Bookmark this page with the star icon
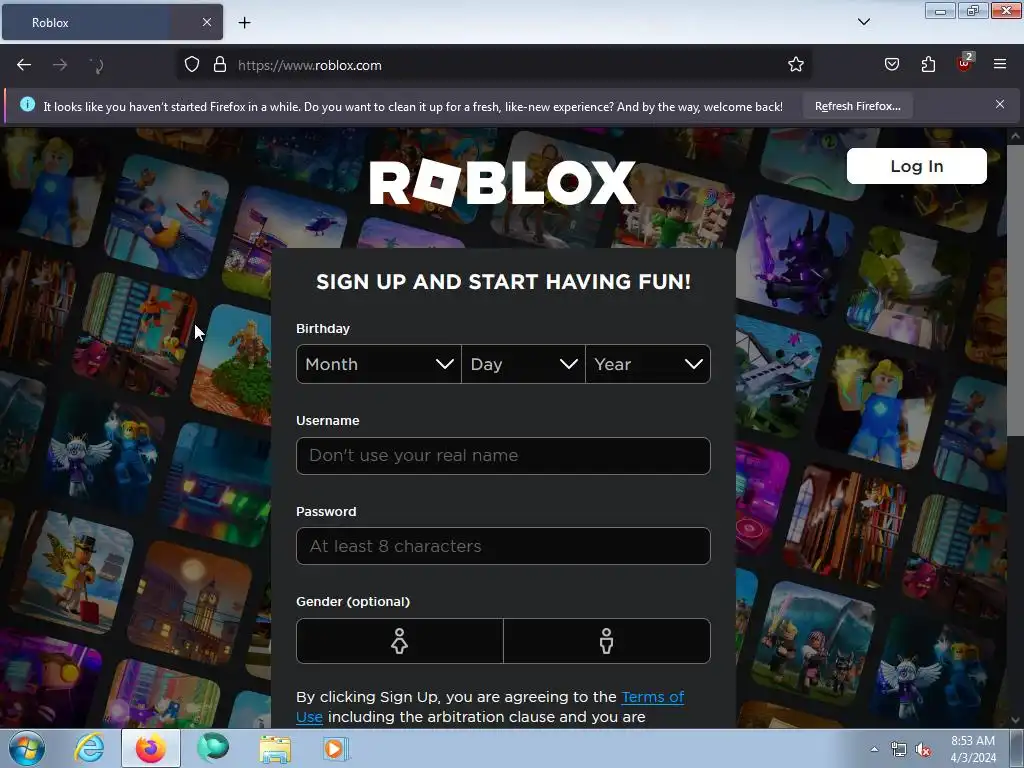1024x768 pixels. pyautogui.click(x=795, y=65)
